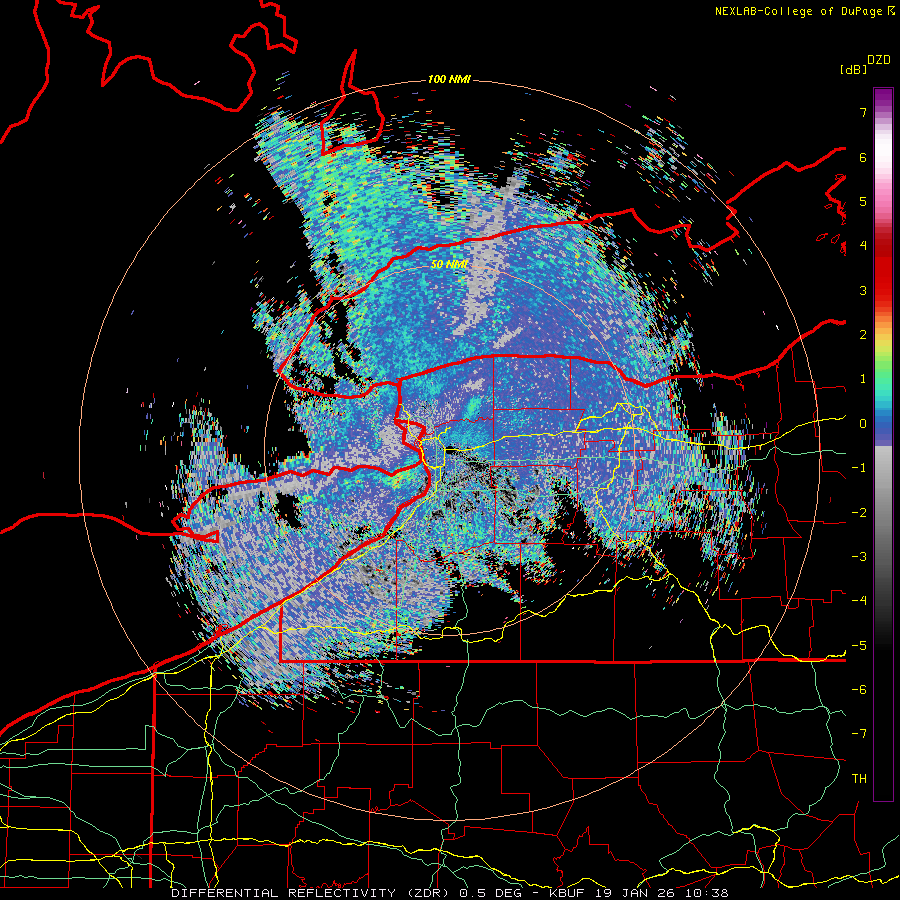Click the 0 value on color scale
Viewport: 900px width, 900px height.
pos(863,424)
